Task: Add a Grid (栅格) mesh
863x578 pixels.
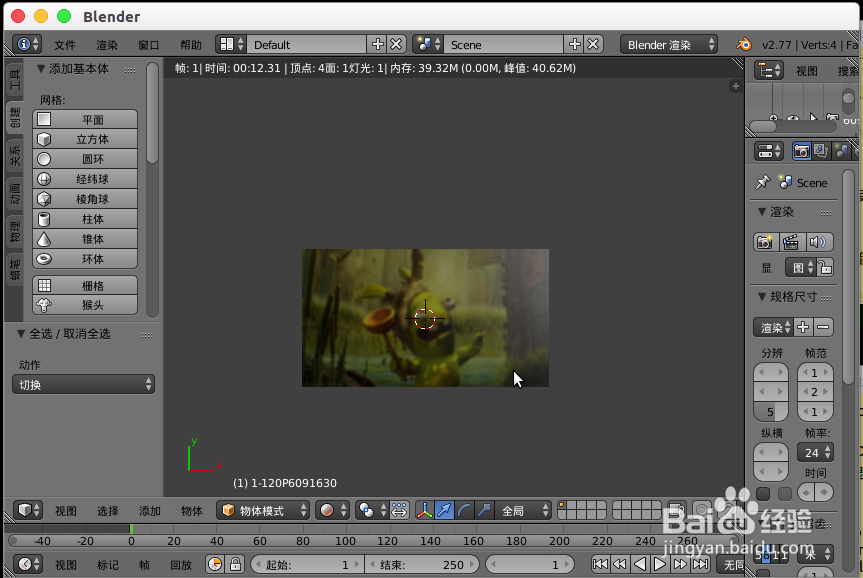Action: (x=85, y=286)
